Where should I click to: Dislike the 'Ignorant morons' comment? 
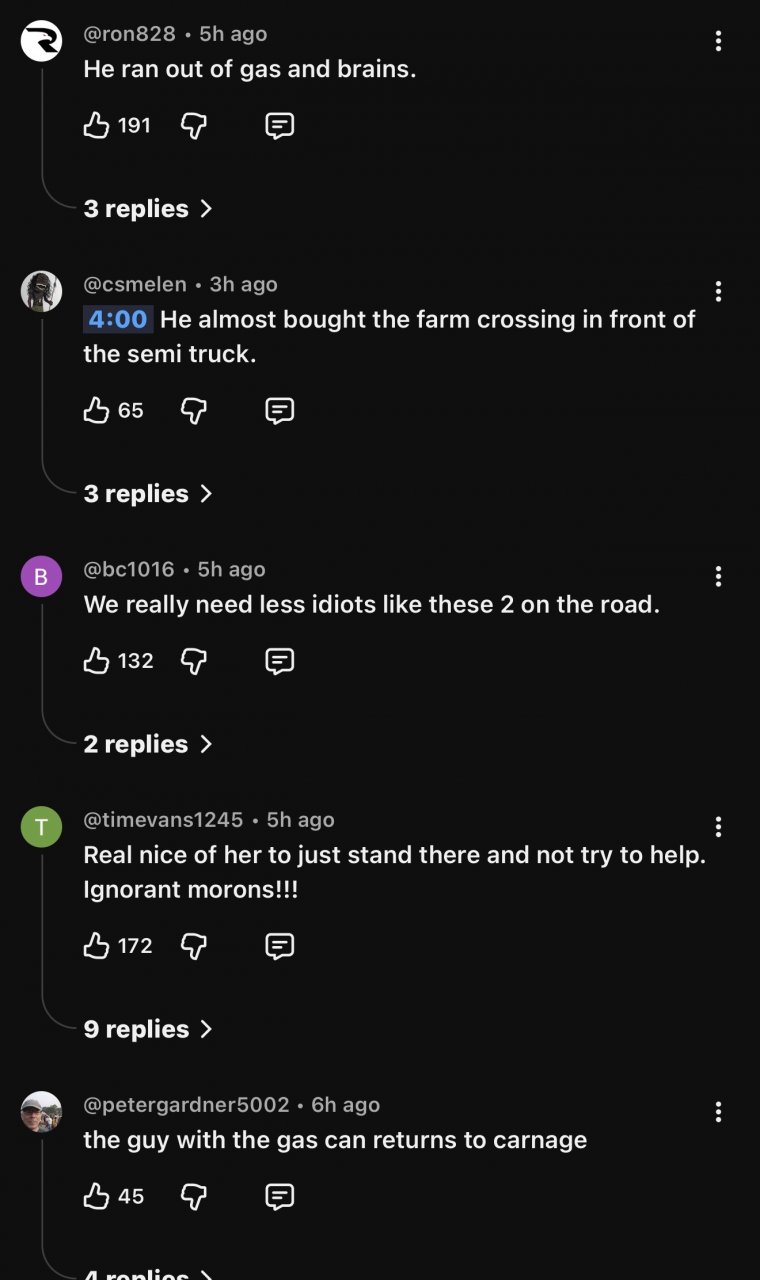click(193, 945)
